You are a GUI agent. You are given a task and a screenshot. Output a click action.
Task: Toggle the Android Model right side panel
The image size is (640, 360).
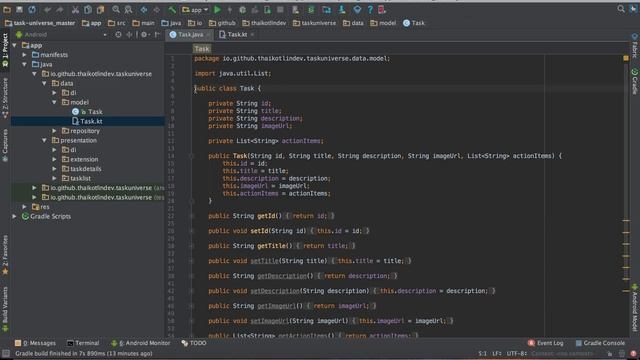[635, 309]
